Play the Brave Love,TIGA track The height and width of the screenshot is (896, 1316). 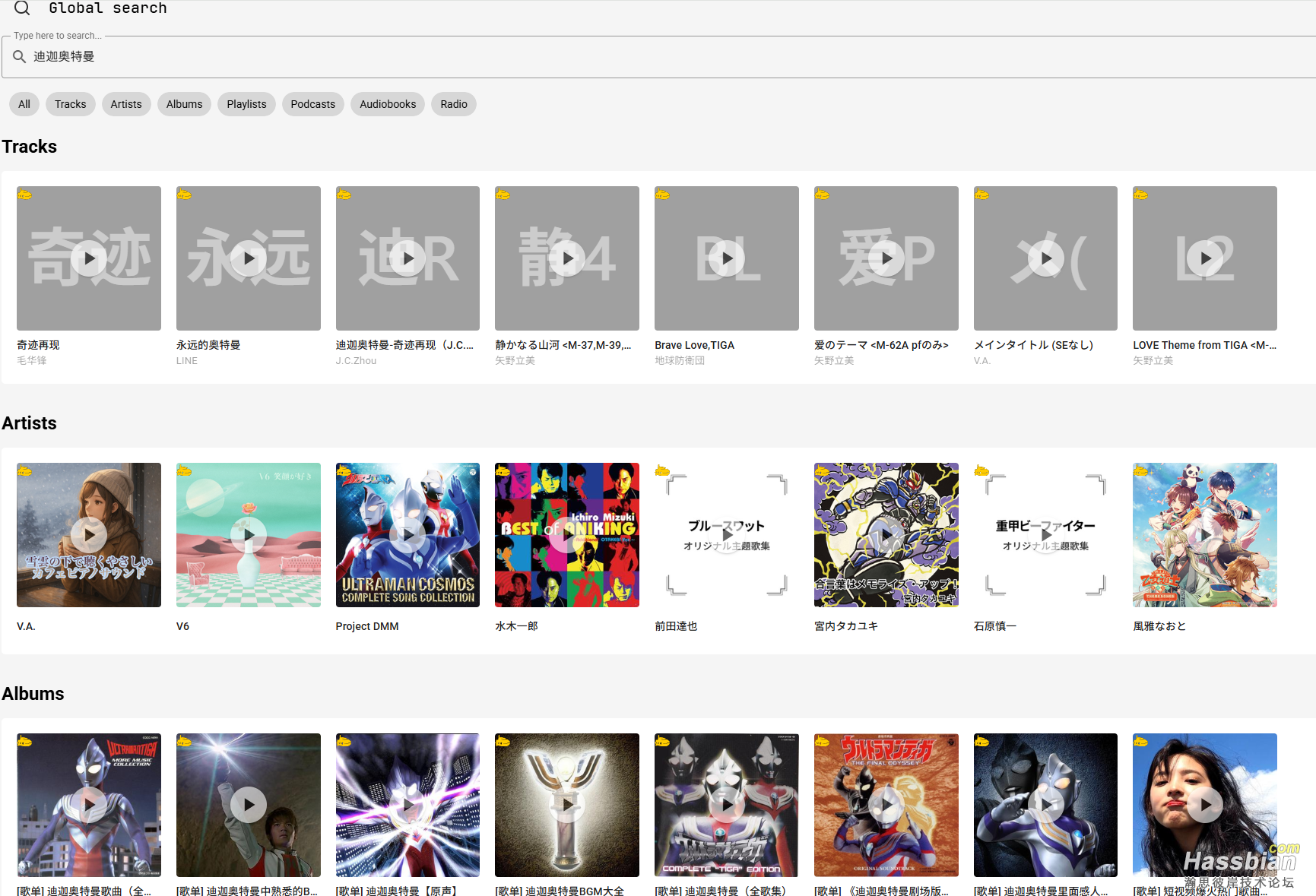pos(727,258)
